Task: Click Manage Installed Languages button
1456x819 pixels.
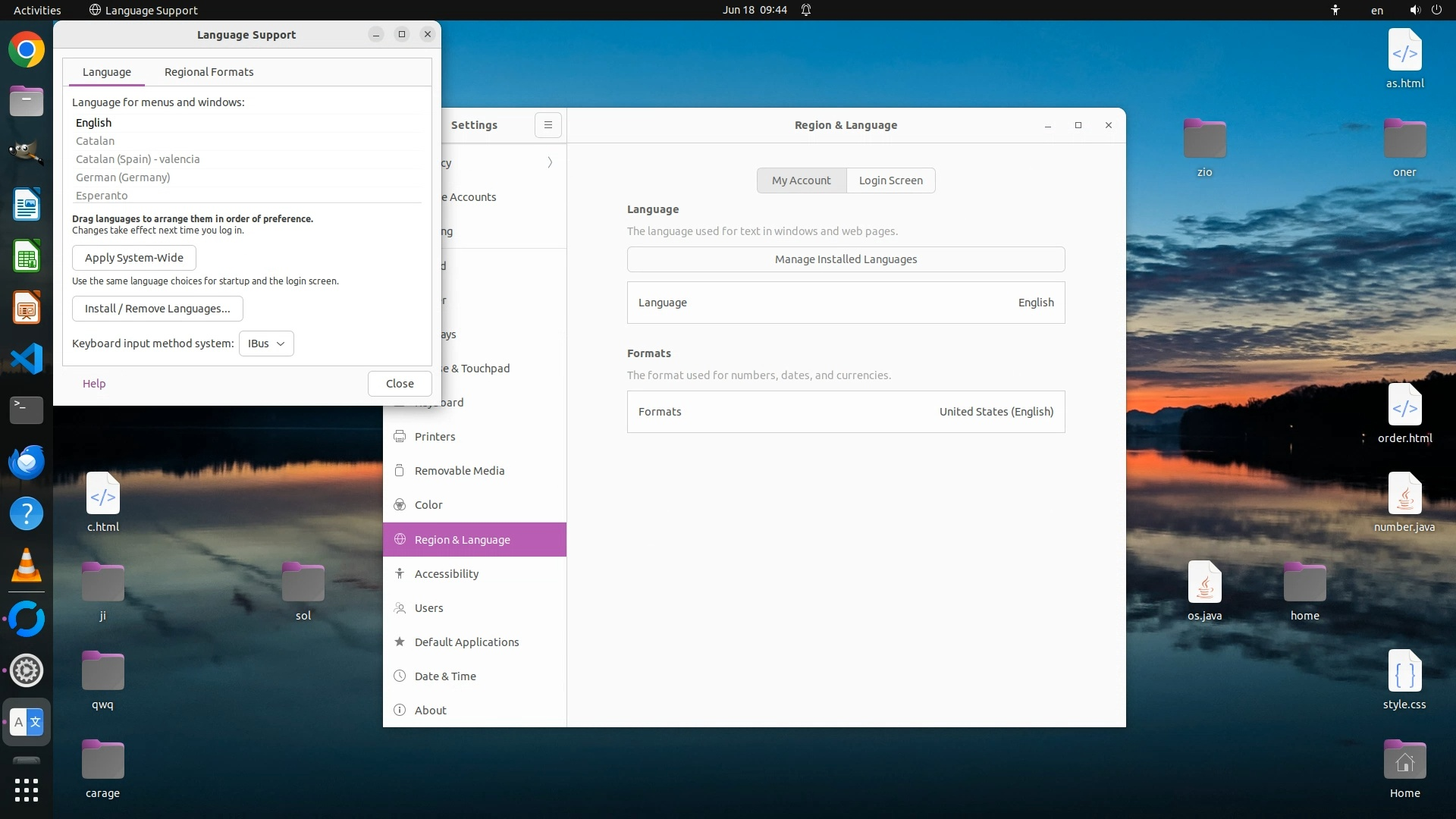Action: (x=846, y=259)
